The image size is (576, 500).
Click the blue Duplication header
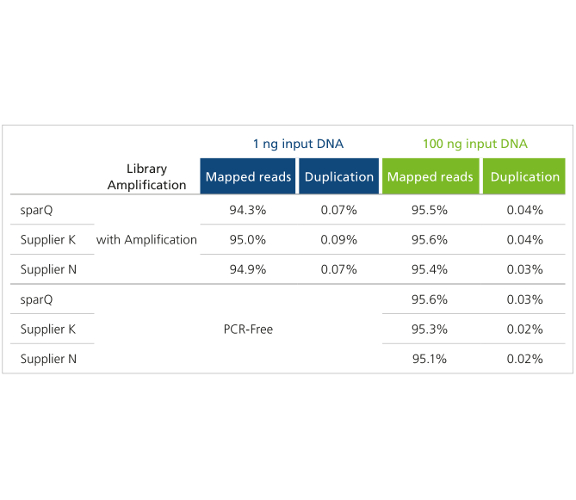(x=339, y=176)
